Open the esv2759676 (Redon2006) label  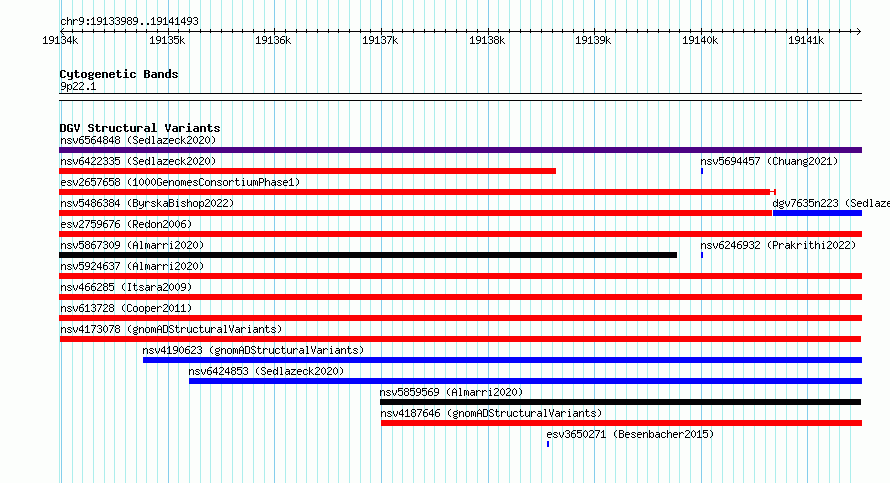126,224
